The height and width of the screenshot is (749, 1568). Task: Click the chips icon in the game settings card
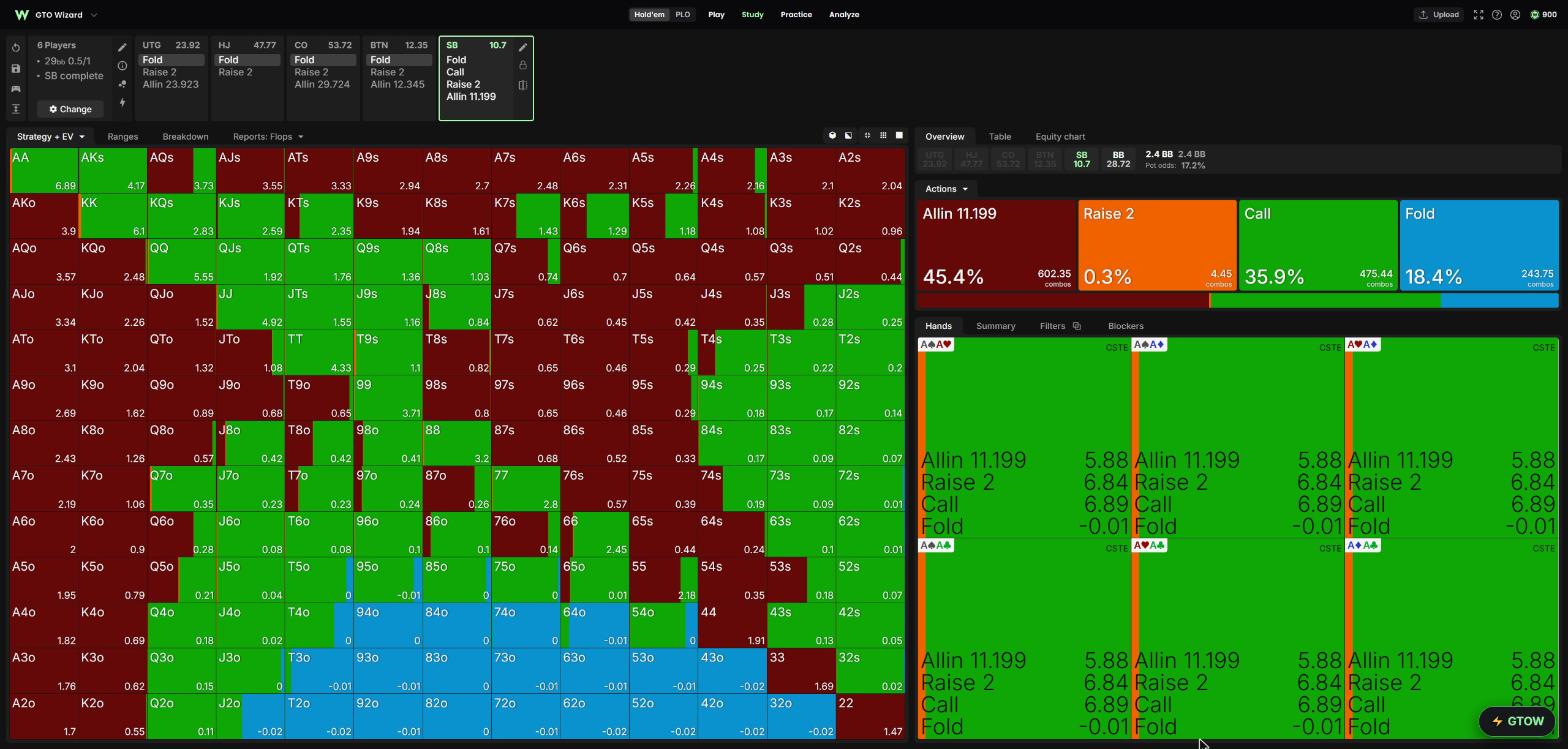click(122, 84)
